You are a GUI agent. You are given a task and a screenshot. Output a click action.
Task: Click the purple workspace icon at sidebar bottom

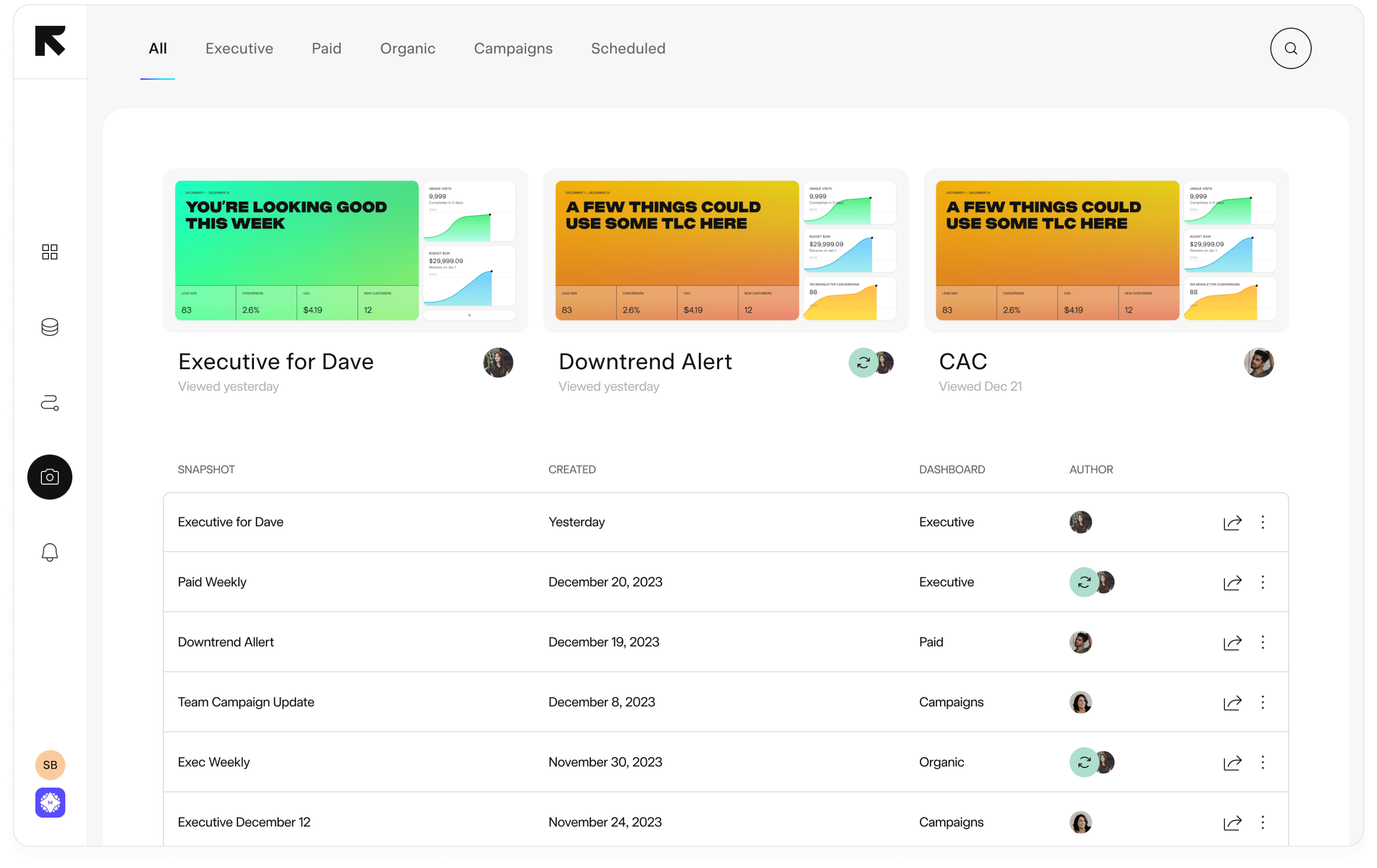click(50, 802)
